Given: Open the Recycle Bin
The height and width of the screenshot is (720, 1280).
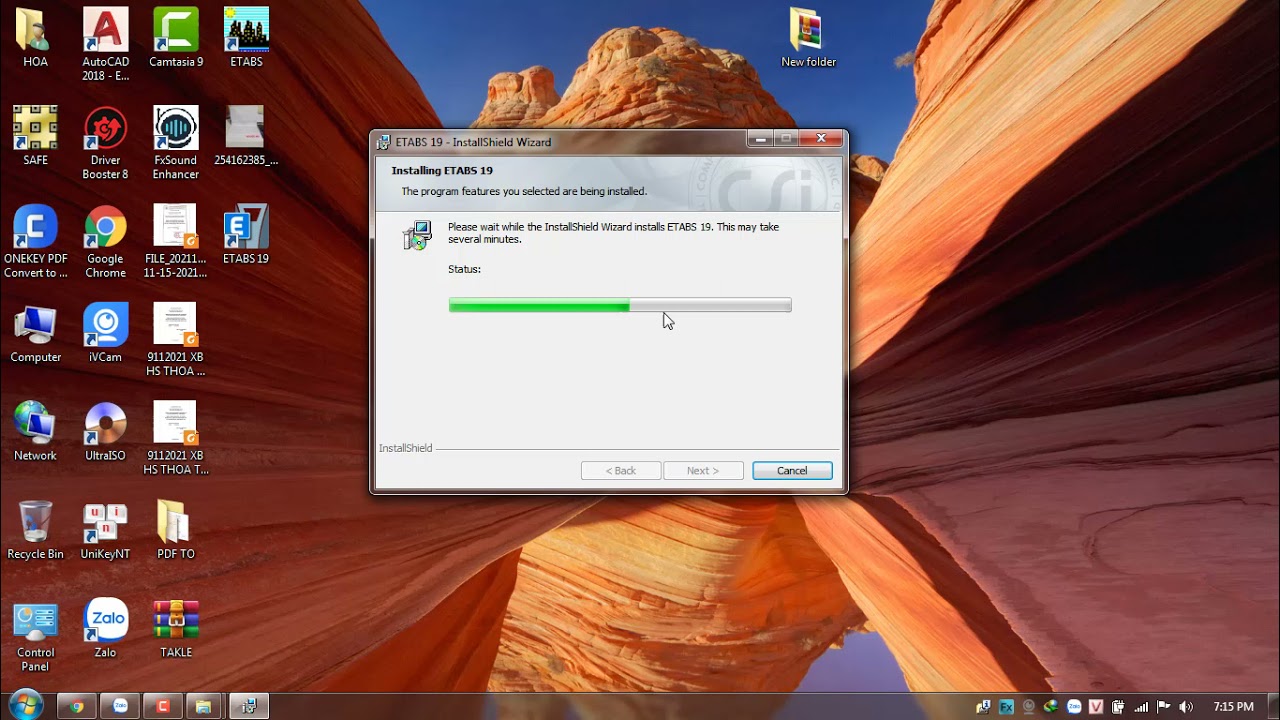Looking at the screenshot, I should pyautogui.click(x=35, y=530).
